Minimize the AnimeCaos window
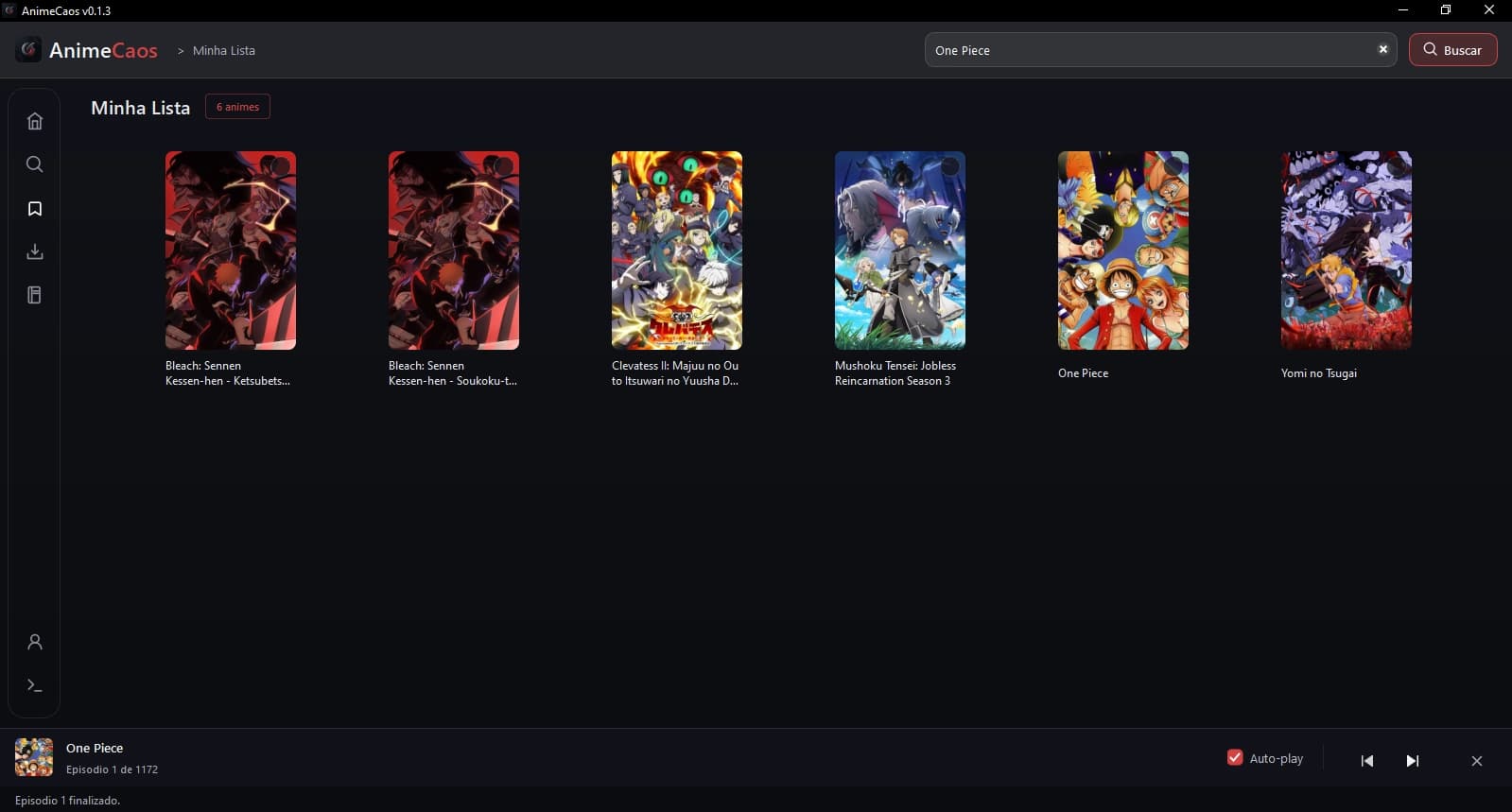The image size is (1512, 812). point(1403,10)
